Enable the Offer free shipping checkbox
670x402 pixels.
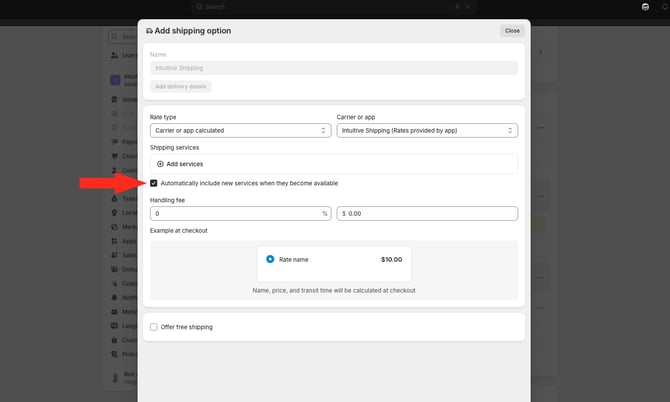[x=153, y=327]
